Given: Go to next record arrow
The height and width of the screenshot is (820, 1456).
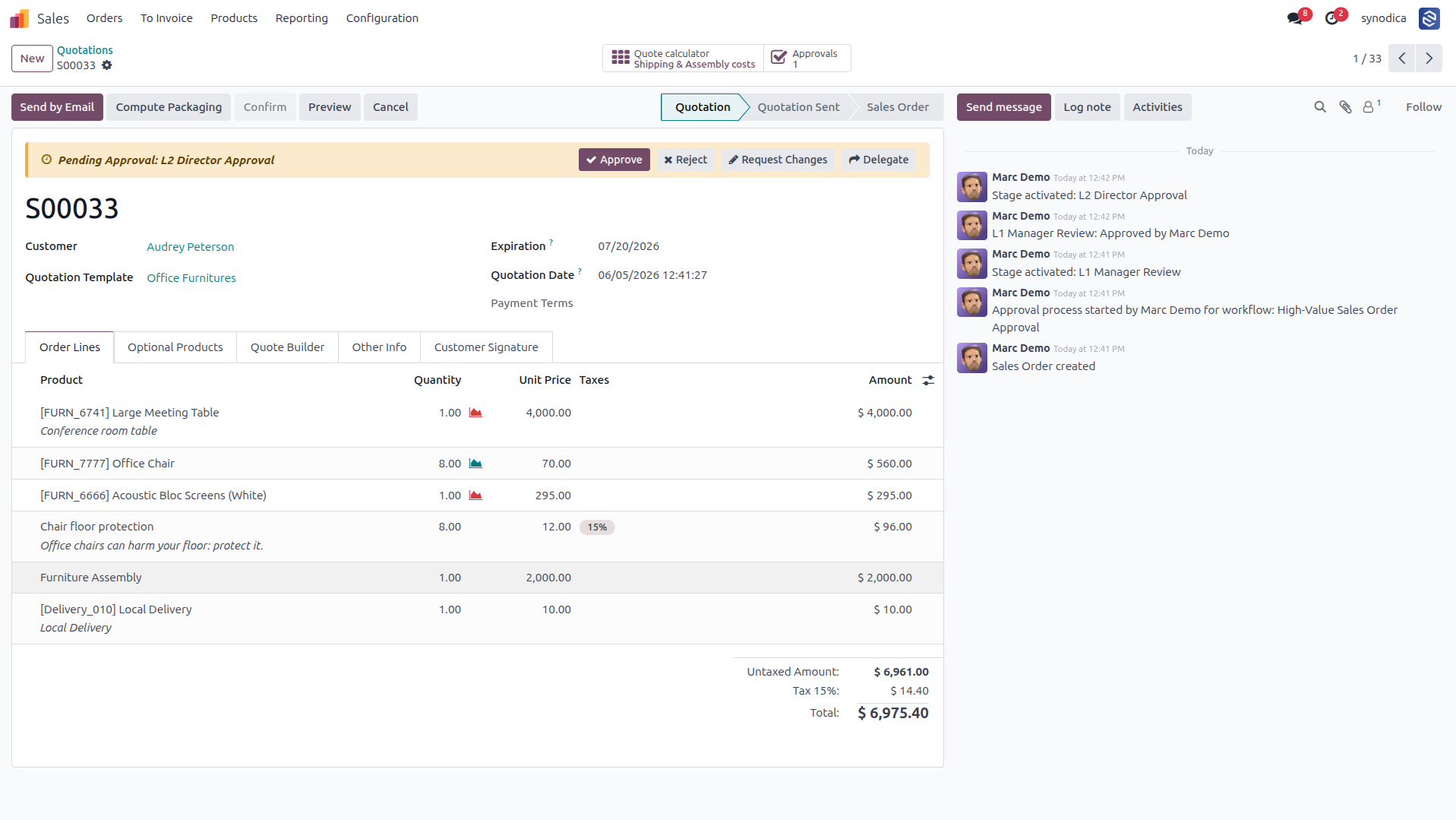Looking at the screenshot, I should [1429, 59].
